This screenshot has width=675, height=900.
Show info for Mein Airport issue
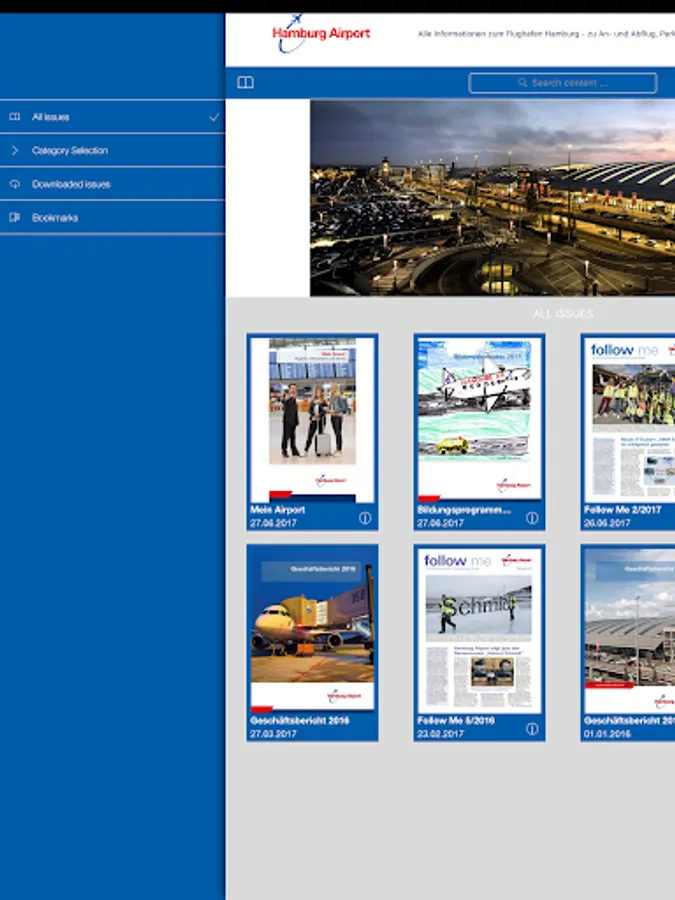point(365,518)
